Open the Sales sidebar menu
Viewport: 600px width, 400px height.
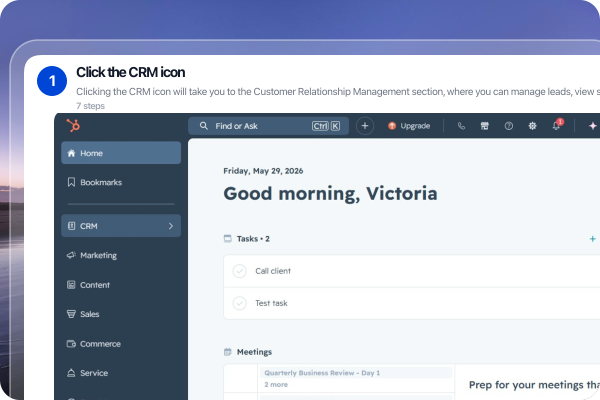point(121,314)
